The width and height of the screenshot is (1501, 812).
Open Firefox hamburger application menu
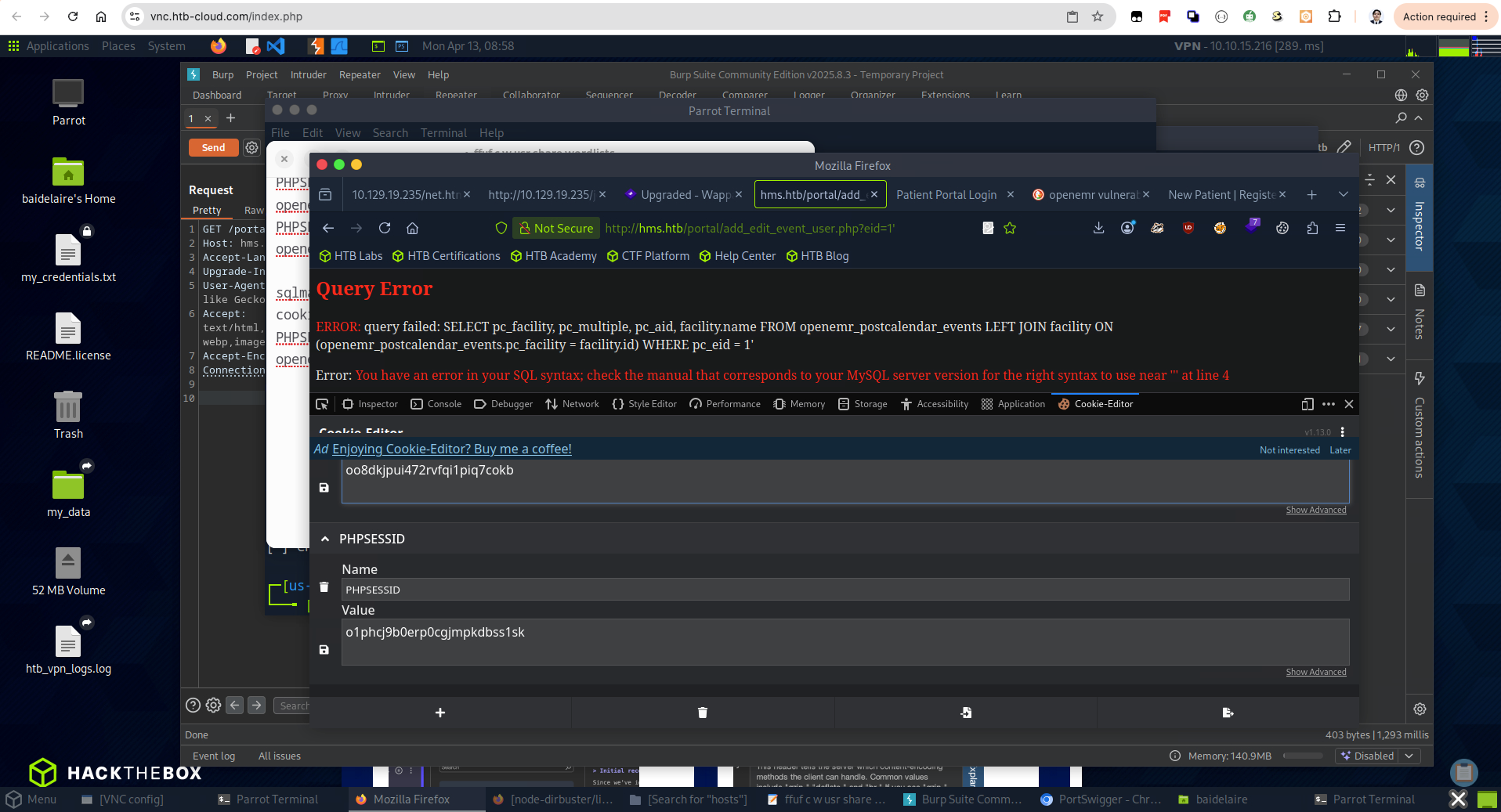point(1340,228)
